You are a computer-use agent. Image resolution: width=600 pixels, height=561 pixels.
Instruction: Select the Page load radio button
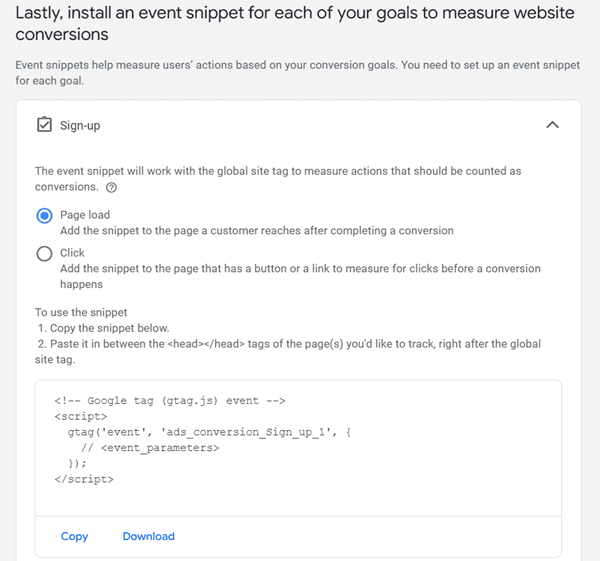[x=44, y=215]
